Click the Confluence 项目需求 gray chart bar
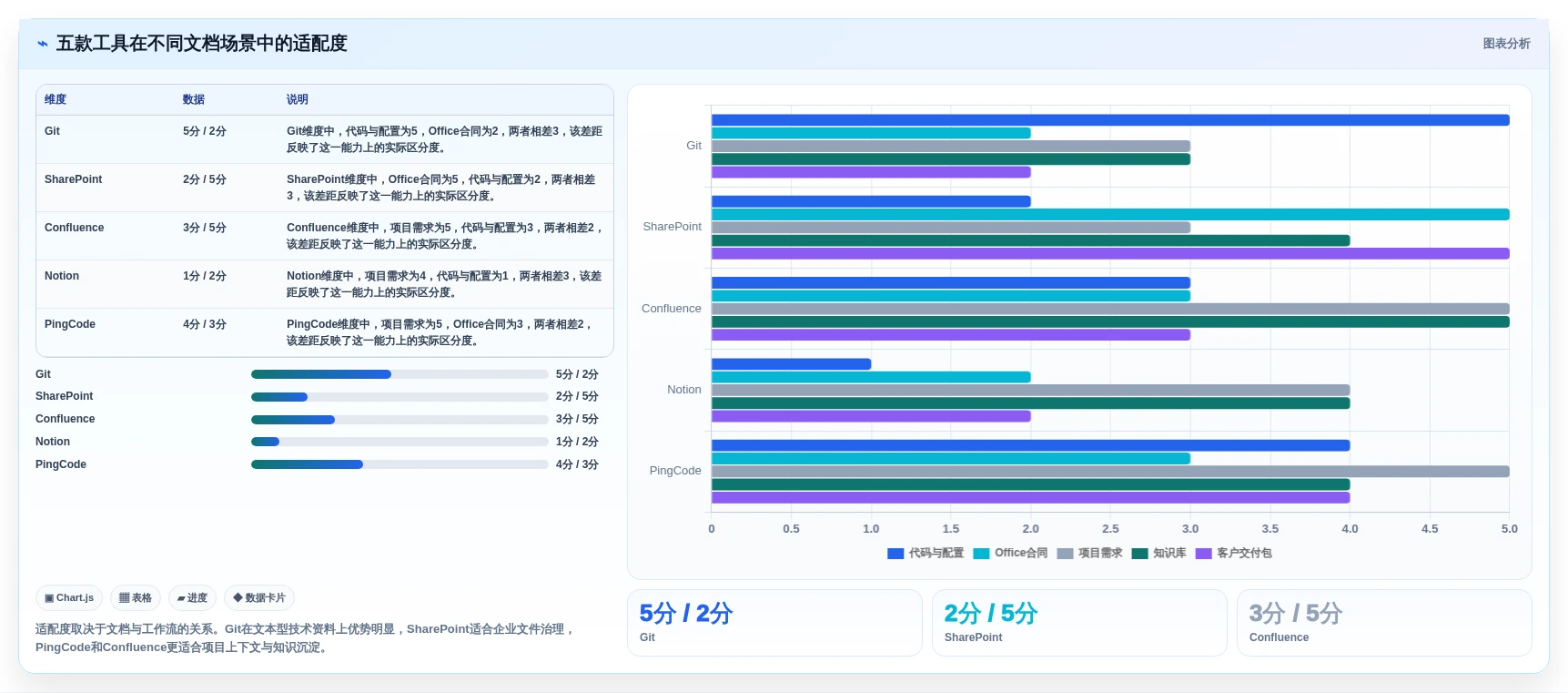Image resolution: width=1568 pixels, height=693 pixels. click(x=1110, y=309)
